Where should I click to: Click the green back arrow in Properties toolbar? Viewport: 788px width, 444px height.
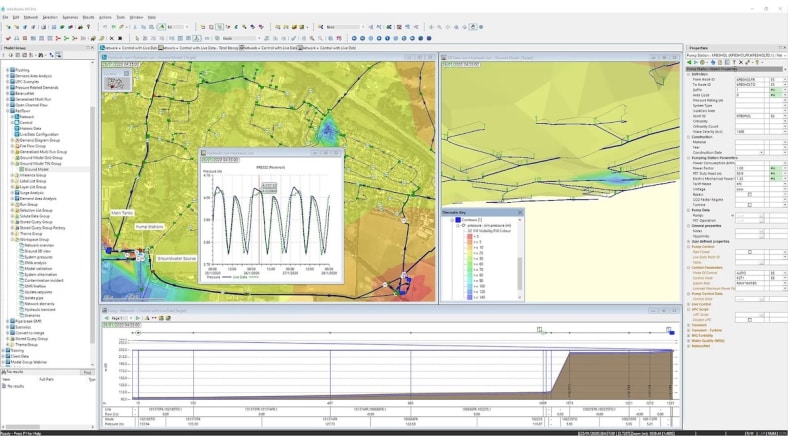(x=689, y=60)
